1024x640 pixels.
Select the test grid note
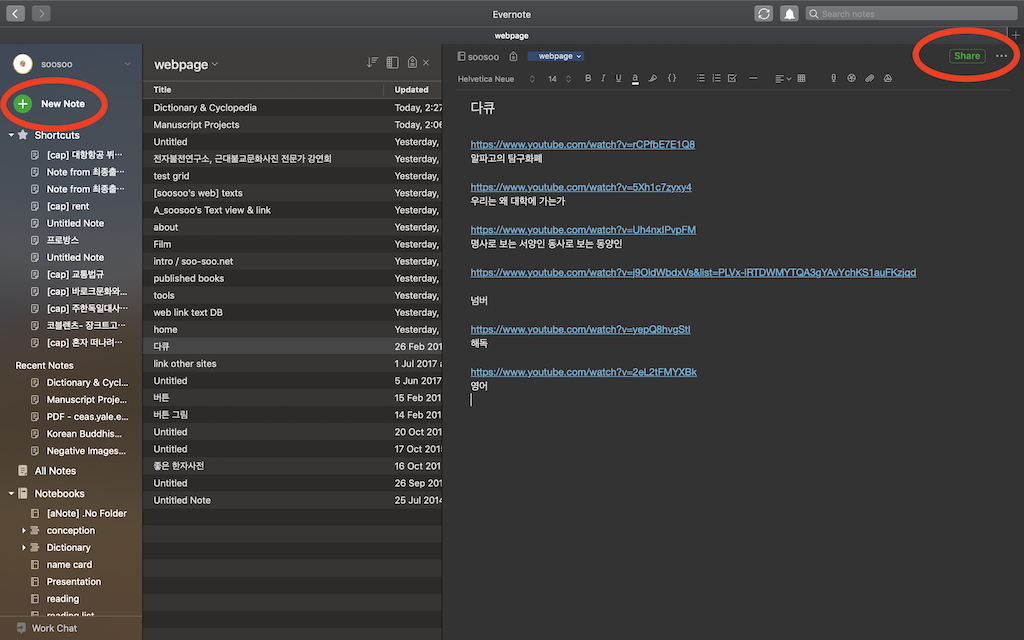(293, 176)
